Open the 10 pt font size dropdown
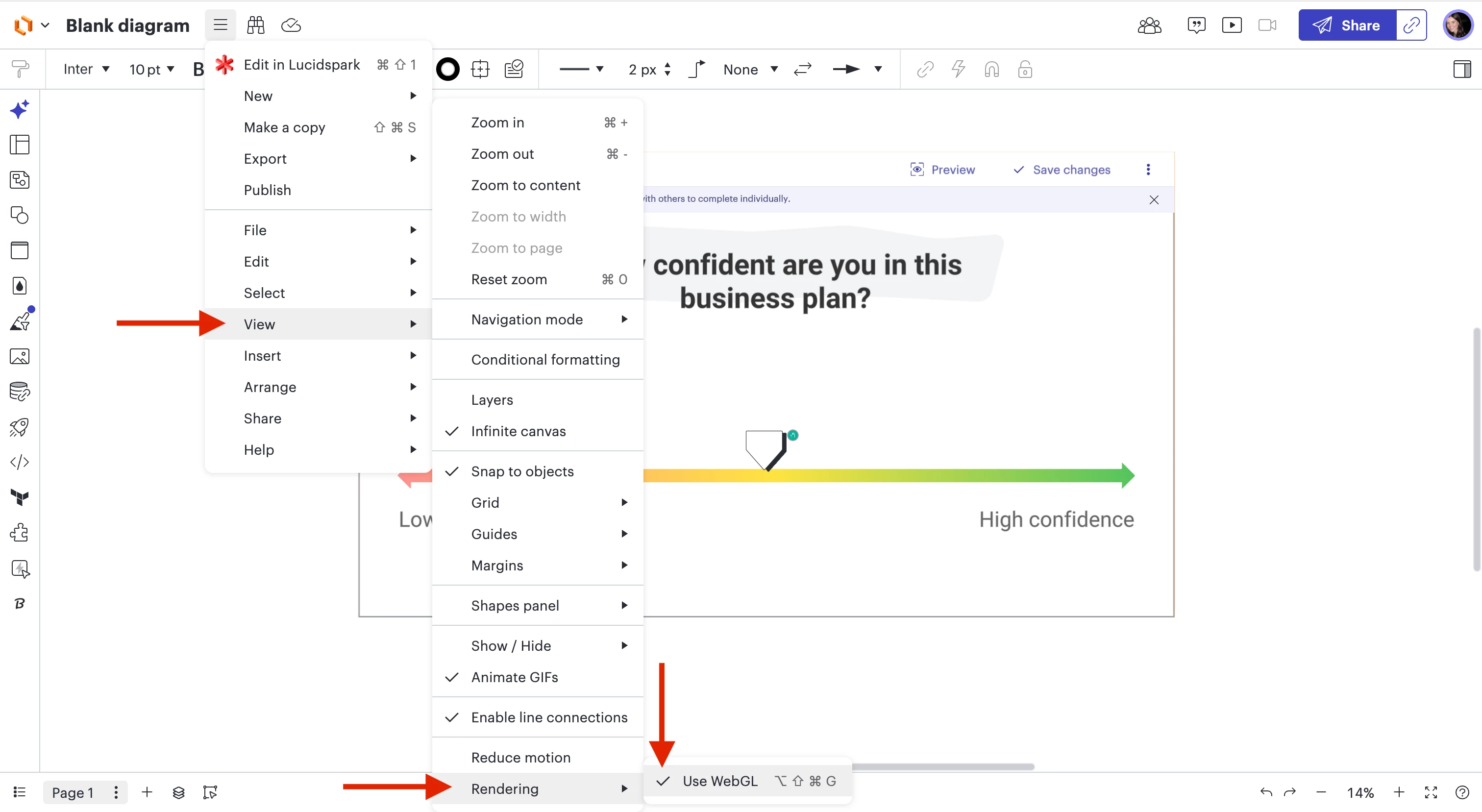Screen dimensions: 1482x812 (x=151, y=70)
